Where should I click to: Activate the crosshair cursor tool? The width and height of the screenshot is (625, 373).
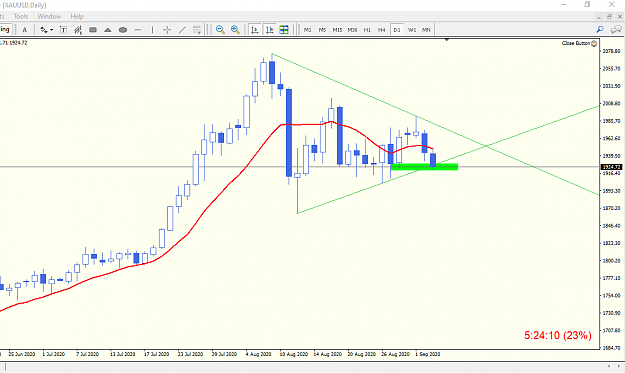(167, 30)
